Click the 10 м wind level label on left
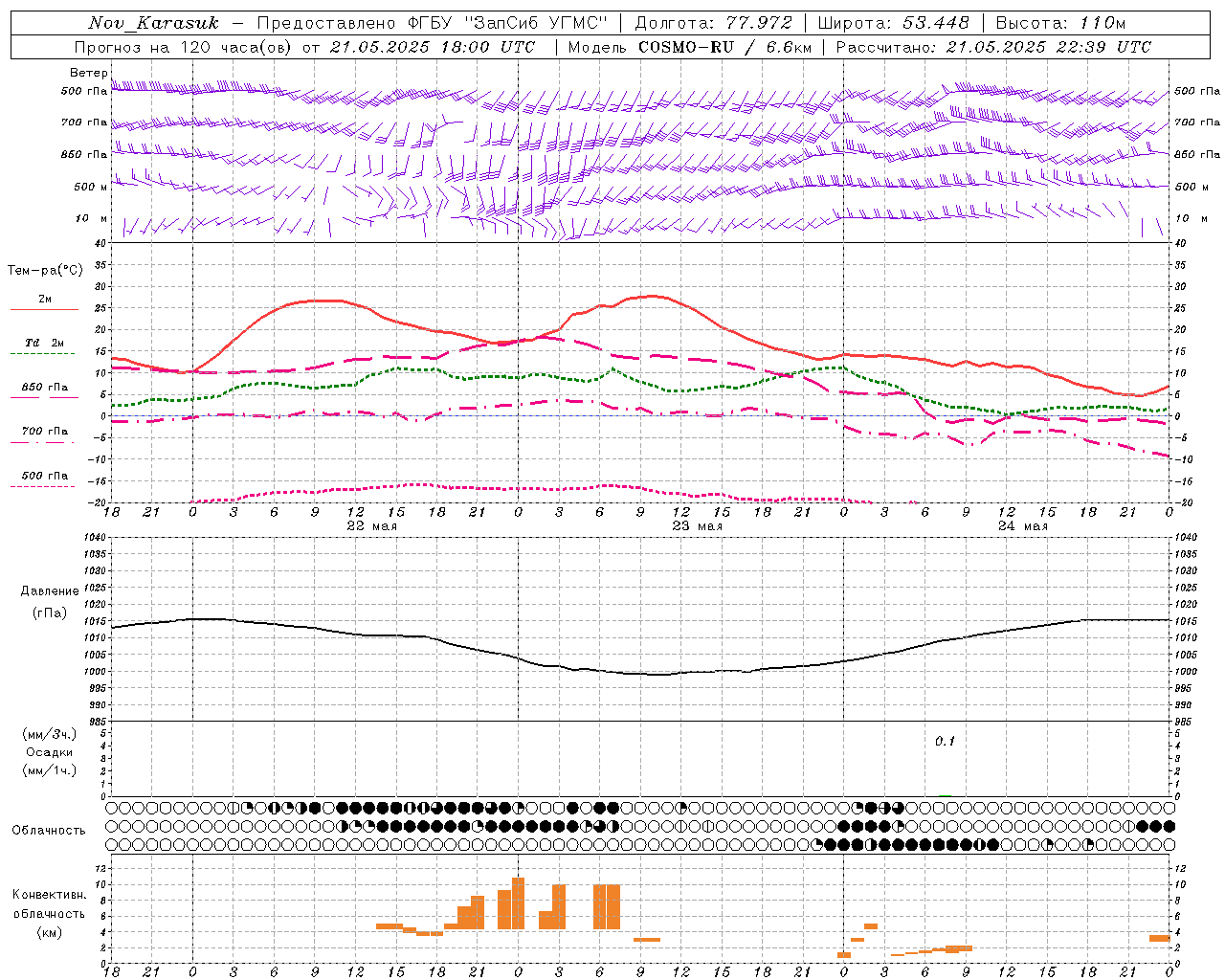Image resolution: width=1225 pixels, height=980 pixels. (x=91, y=219)
